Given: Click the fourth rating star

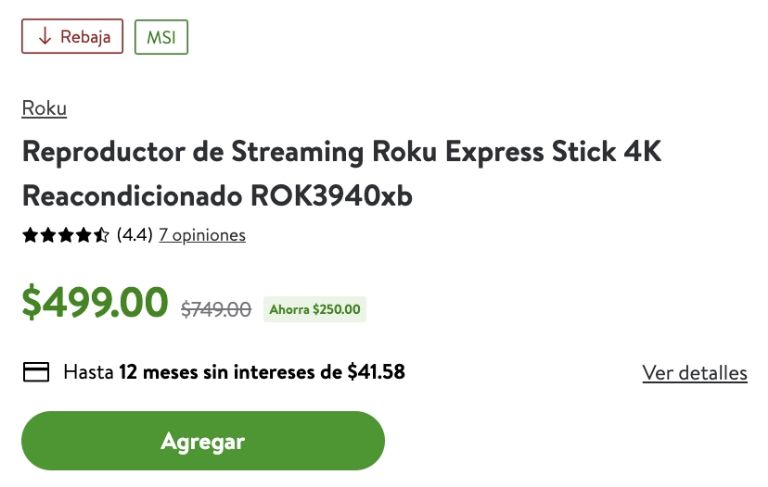Looking at the screenshot, I should click(x=82, y=236).
